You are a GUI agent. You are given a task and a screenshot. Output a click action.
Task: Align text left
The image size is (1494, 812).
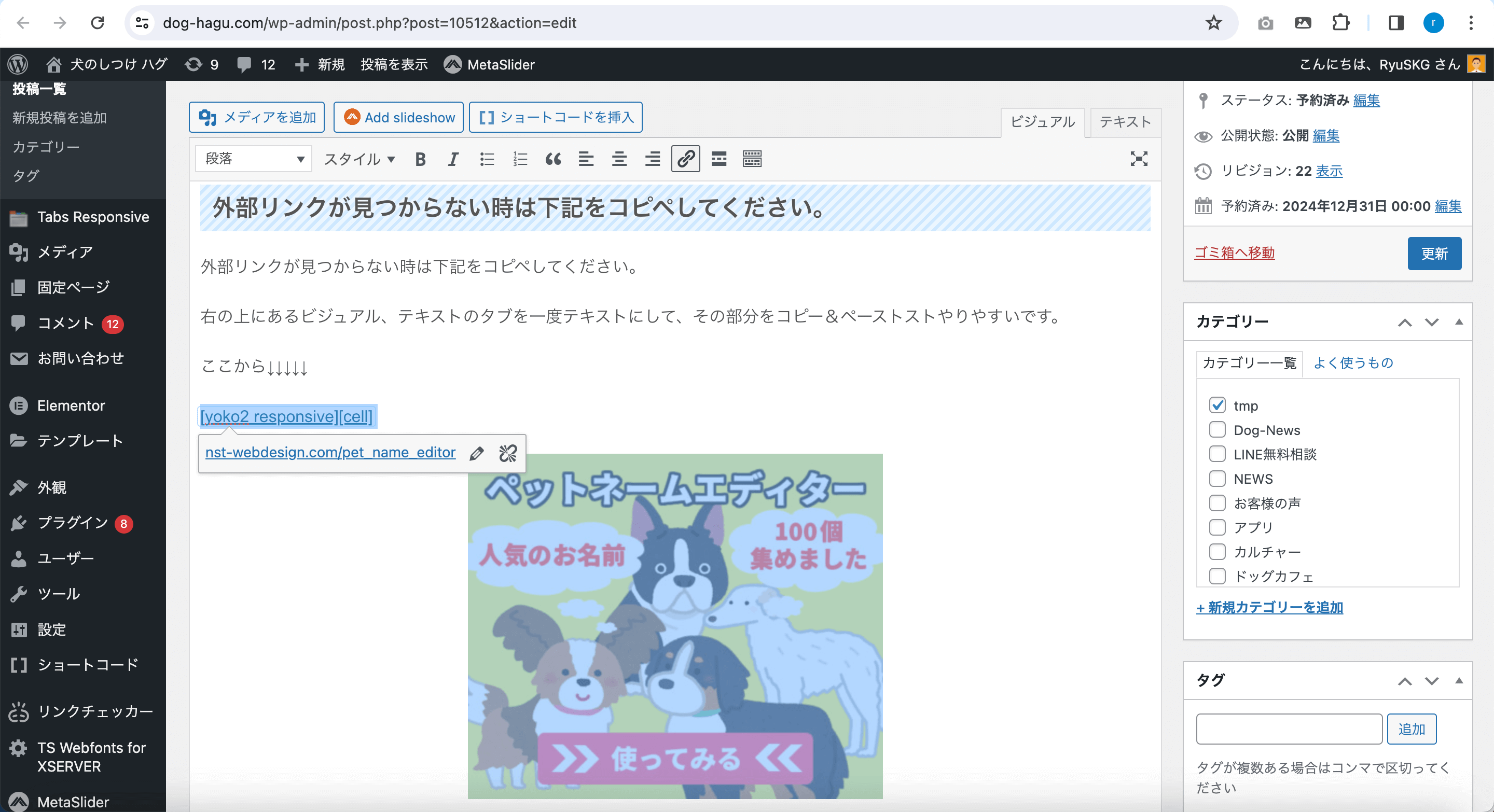pos(586,159)
